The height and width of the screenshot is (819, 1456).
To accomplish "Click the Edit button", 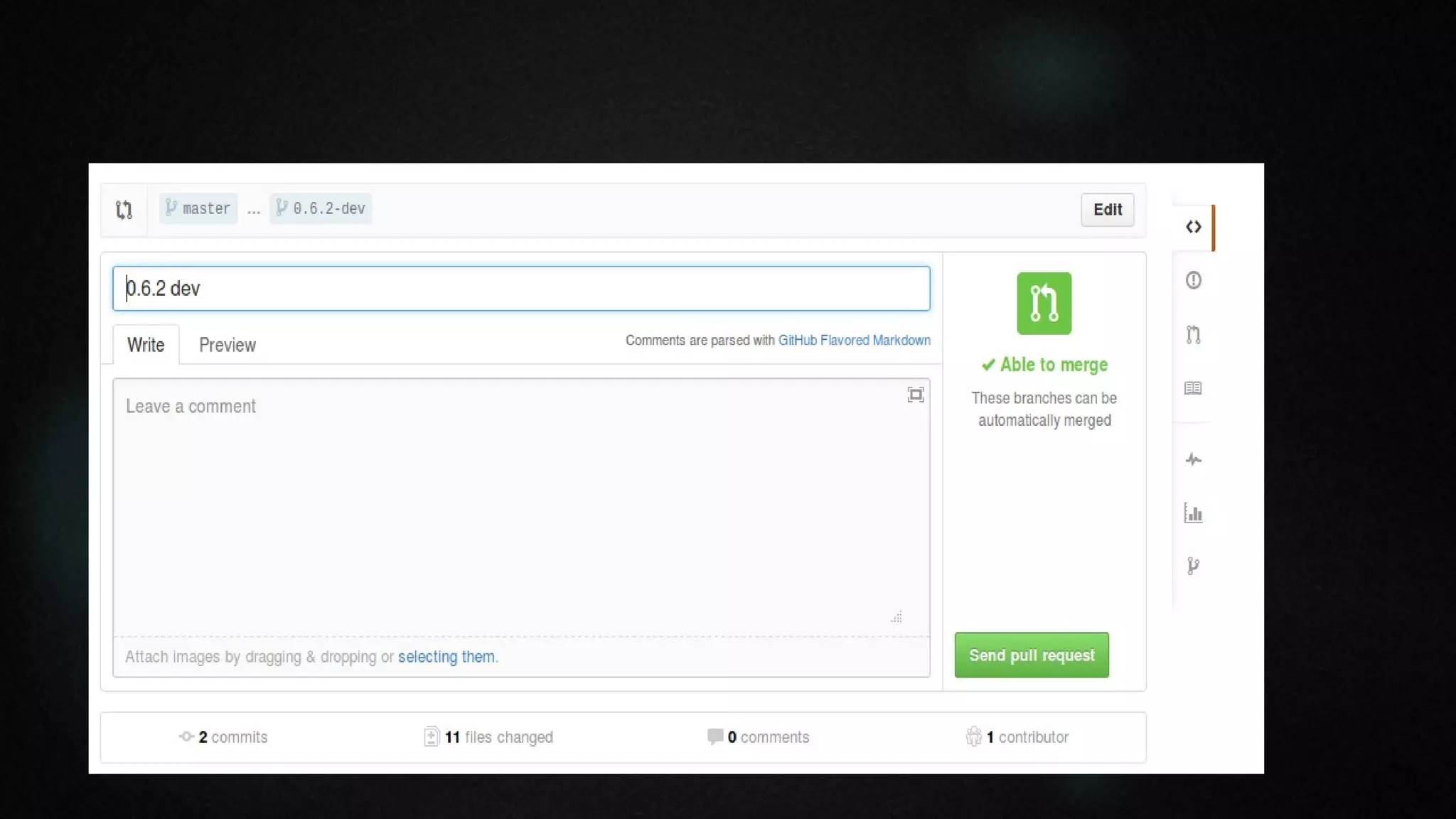I will pos(1107,210).
